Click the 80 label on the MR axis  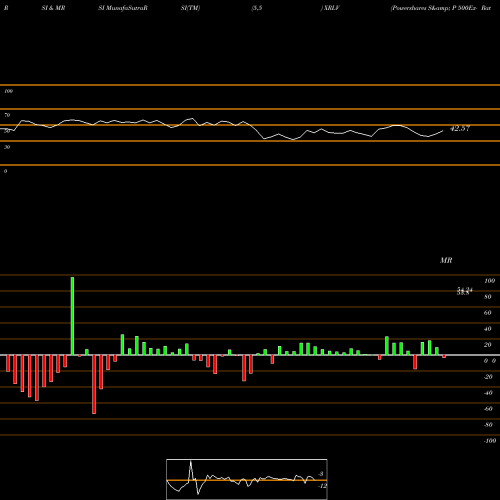pos(488,297)
